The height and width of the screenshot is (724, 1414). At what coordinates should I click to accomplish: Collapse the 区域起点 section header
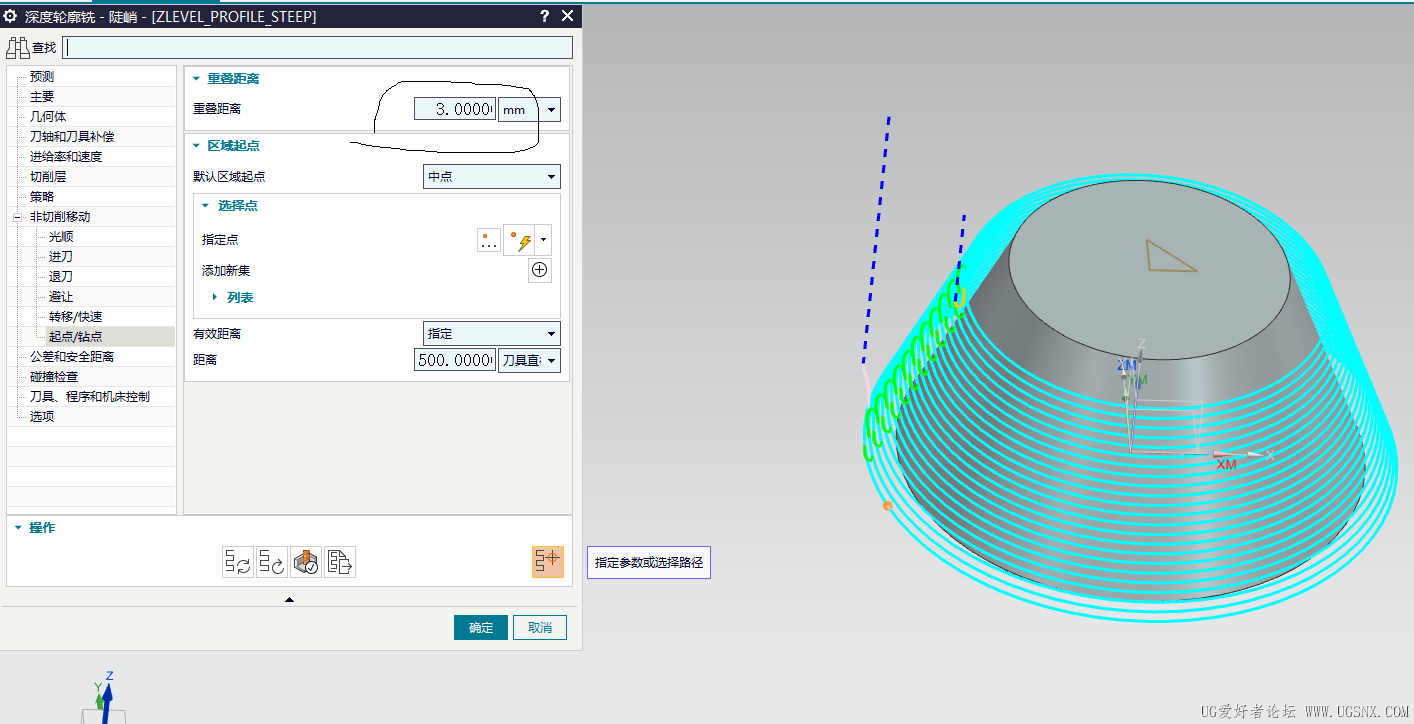coord(227,146)
